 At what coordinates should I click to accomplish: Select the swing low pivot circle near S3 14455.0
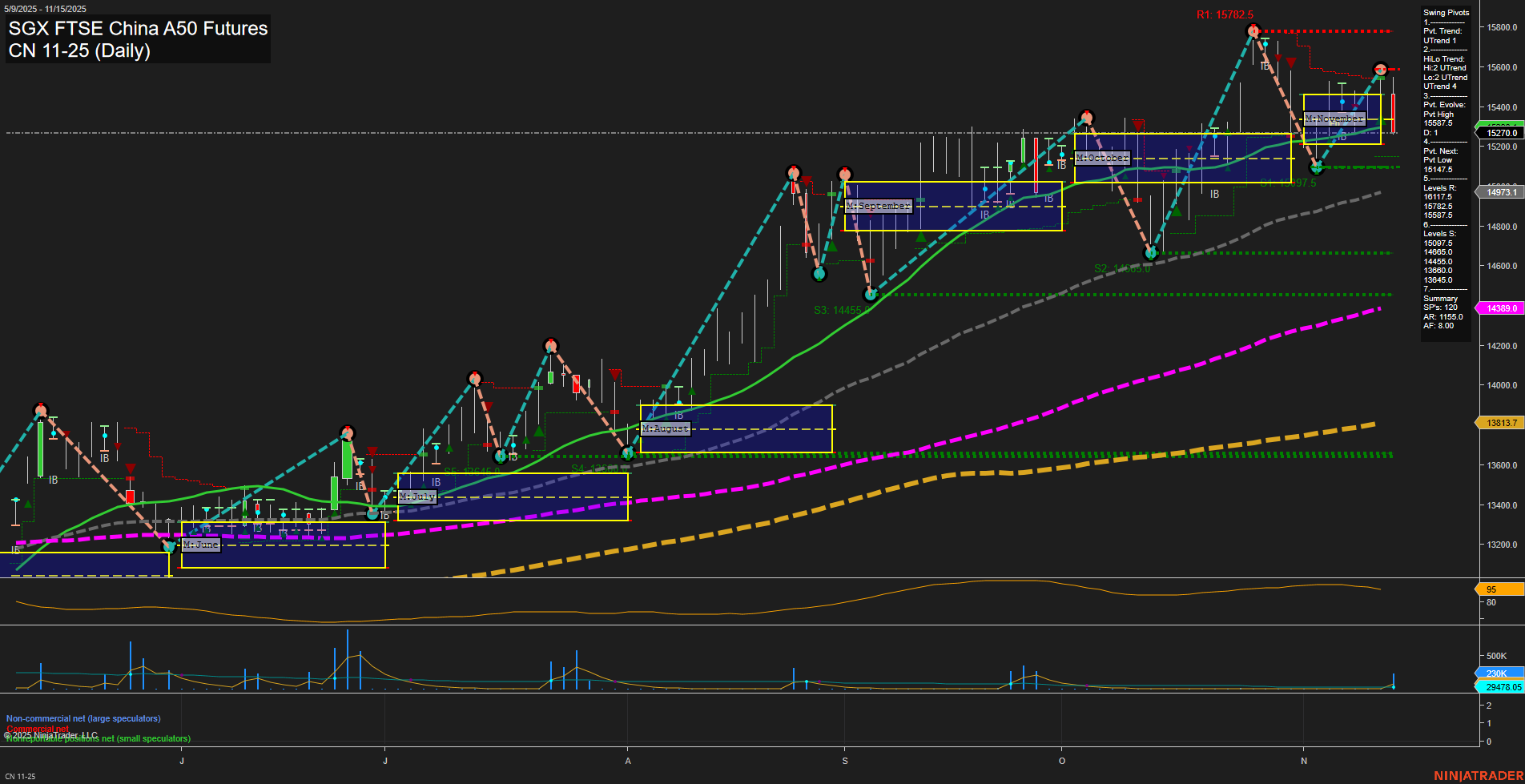[x=871, y=295]
